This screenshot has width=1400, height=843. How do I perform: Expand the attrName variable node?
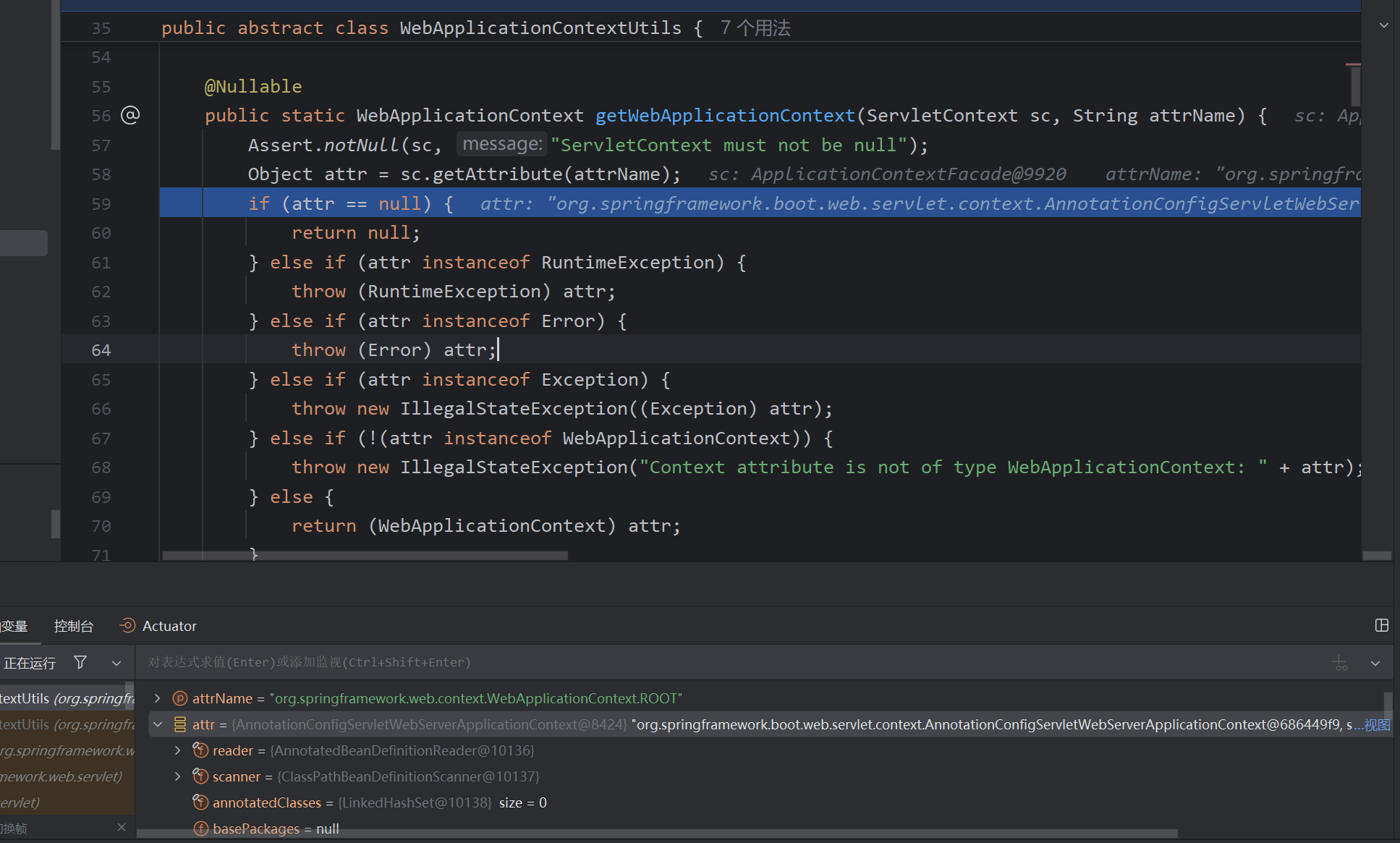point(157,698)
